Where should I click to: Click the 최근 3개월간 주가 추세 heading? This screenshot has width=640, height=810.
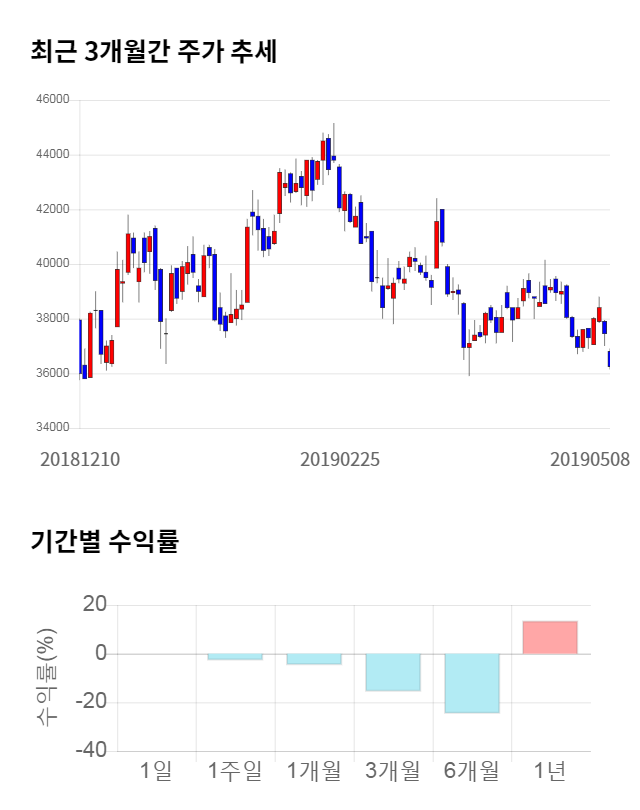[154, 53]
